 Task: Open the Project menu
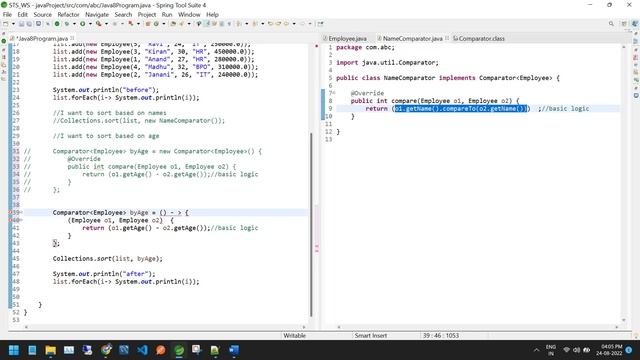[147, 14]
